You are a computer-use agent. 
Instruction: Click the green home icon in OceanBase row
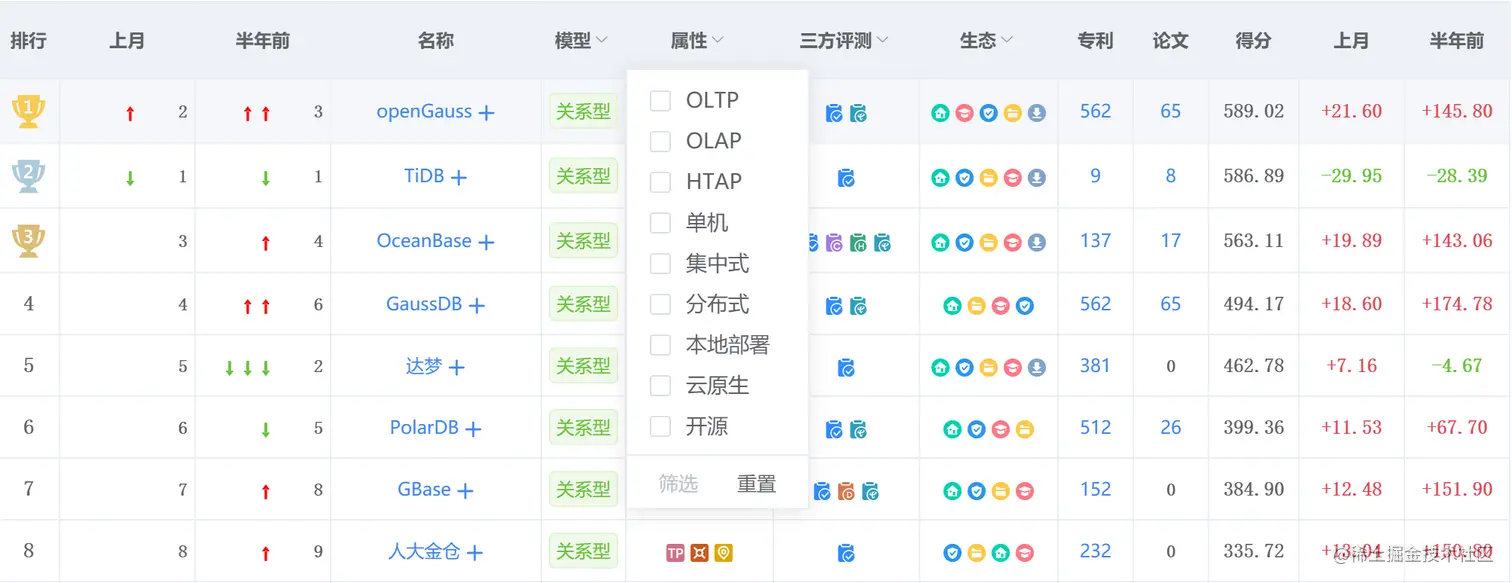point(940,242)
